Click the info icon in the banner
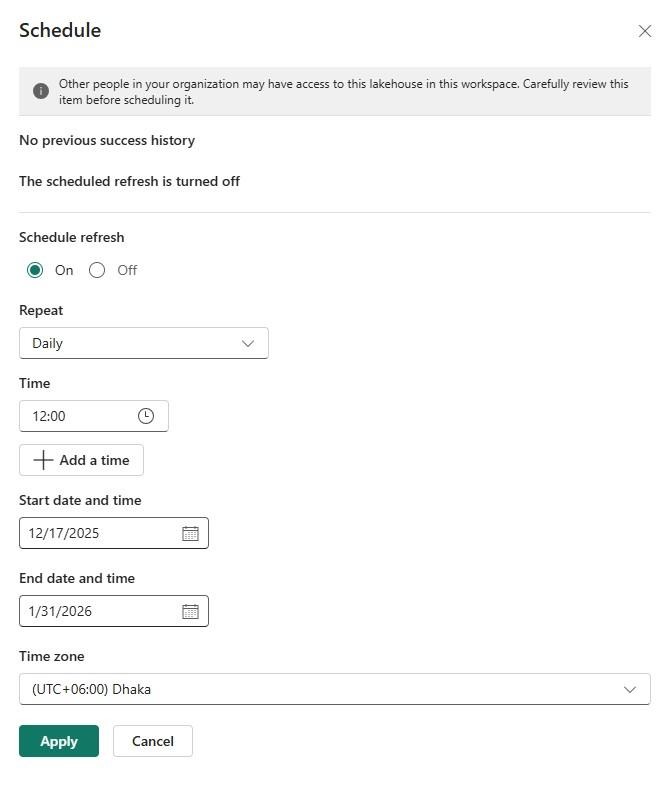Image resolution: width=672 pixels, height=808 pixels. [x=41, y=91]
